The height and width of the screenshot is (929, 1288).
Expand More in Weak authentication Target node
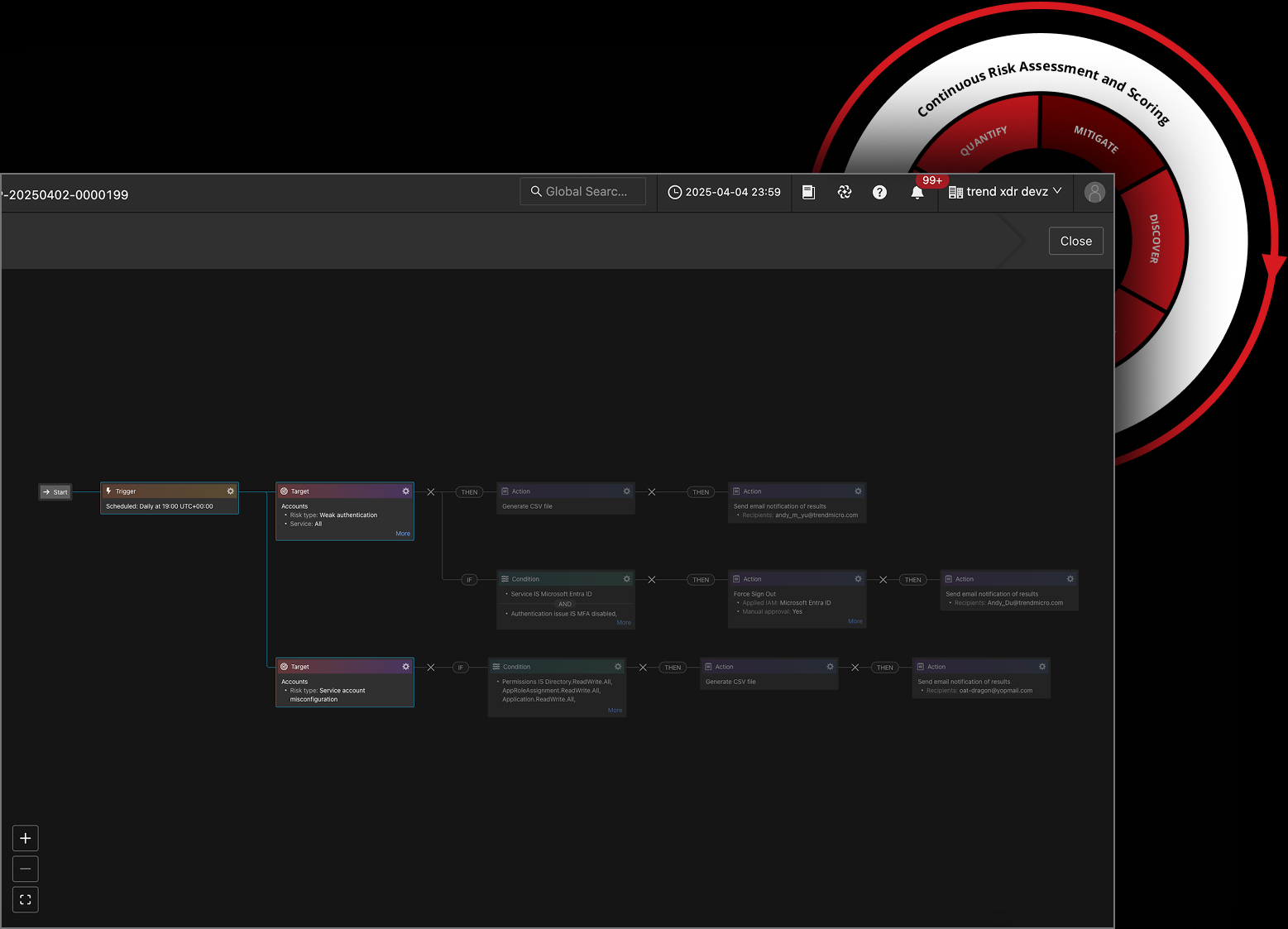tap(403, 534)
